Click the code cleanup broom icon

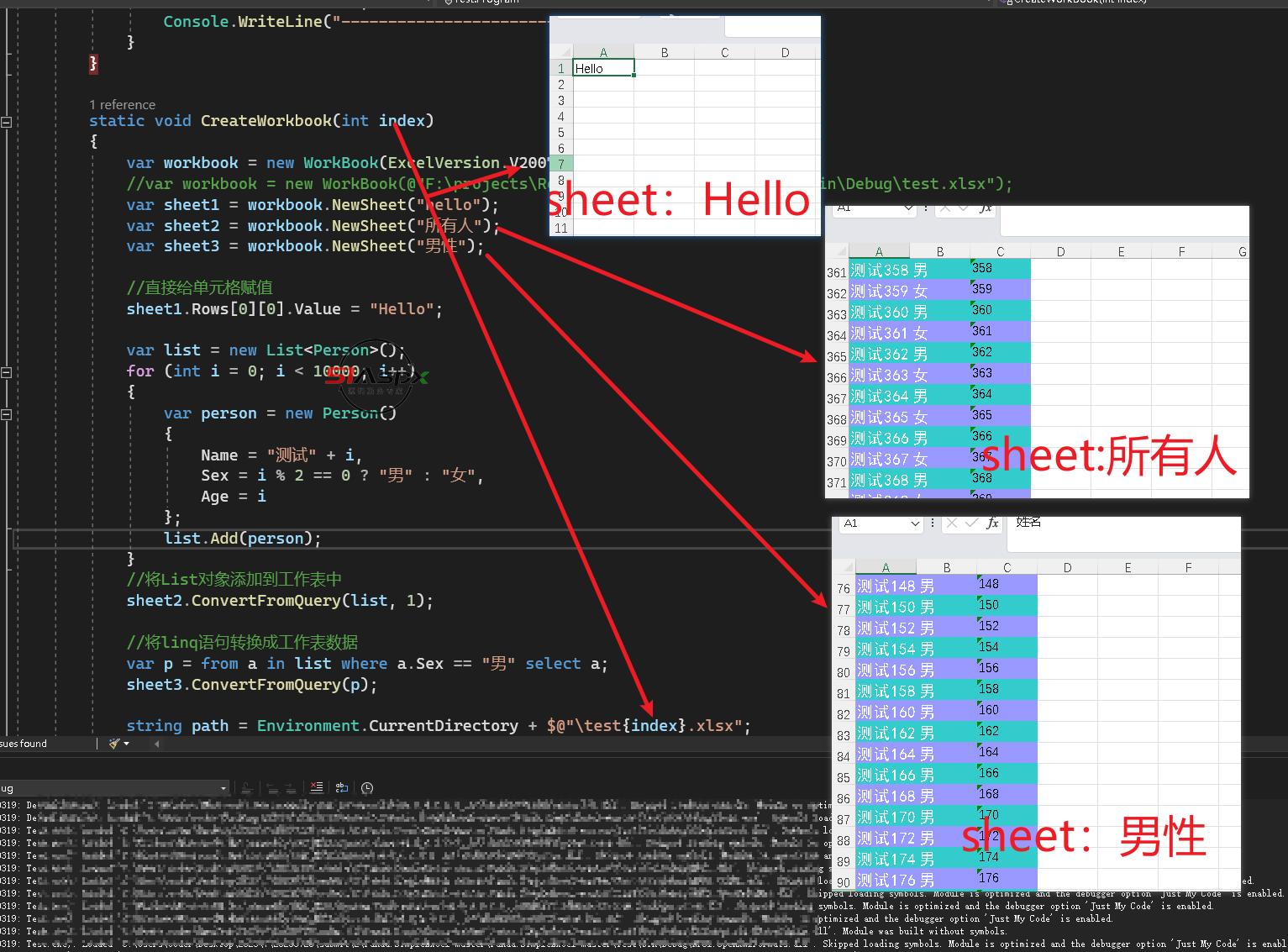[113, 744]
